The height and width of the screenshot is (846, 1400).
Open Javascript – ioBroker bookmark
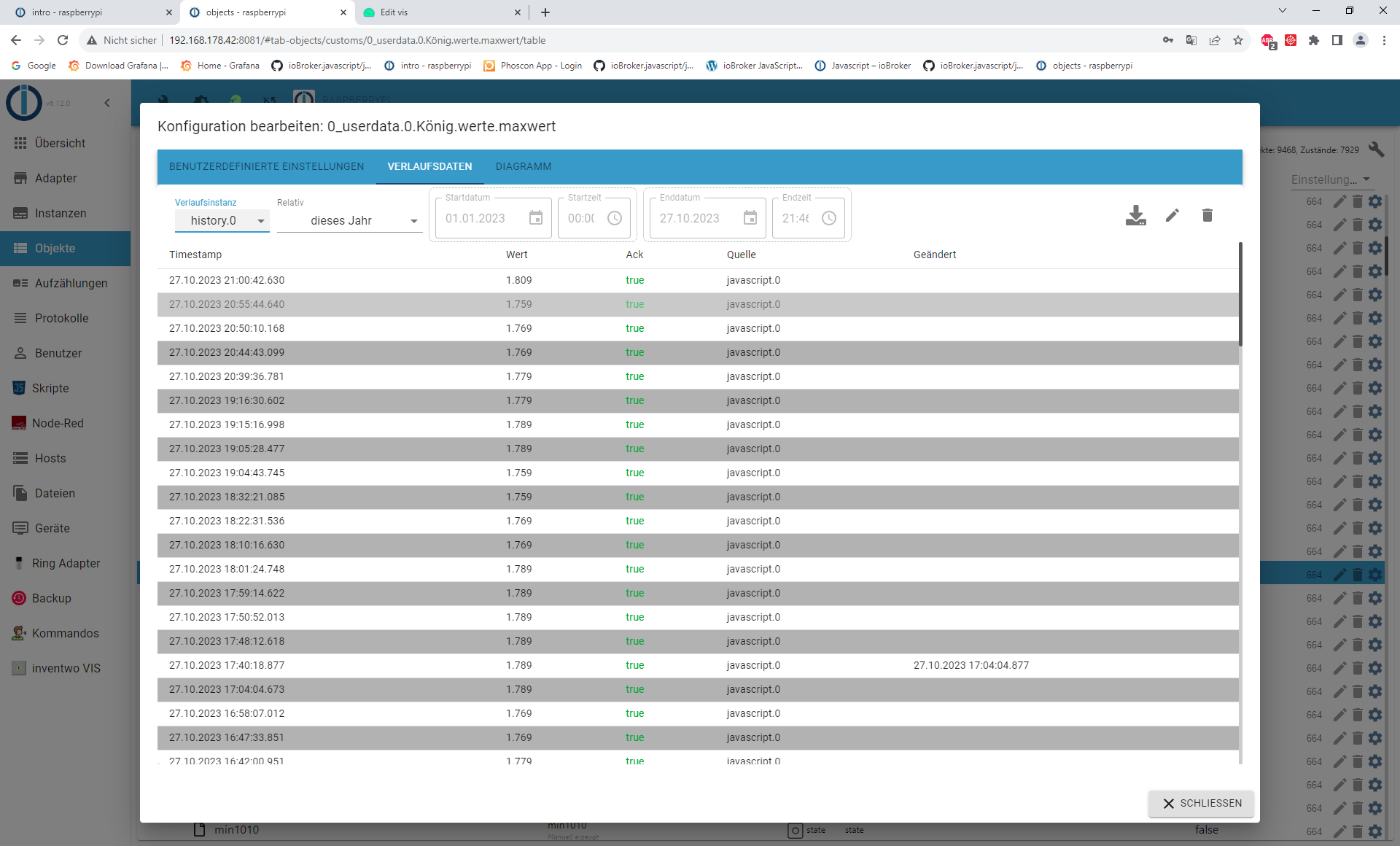[863, 66]
